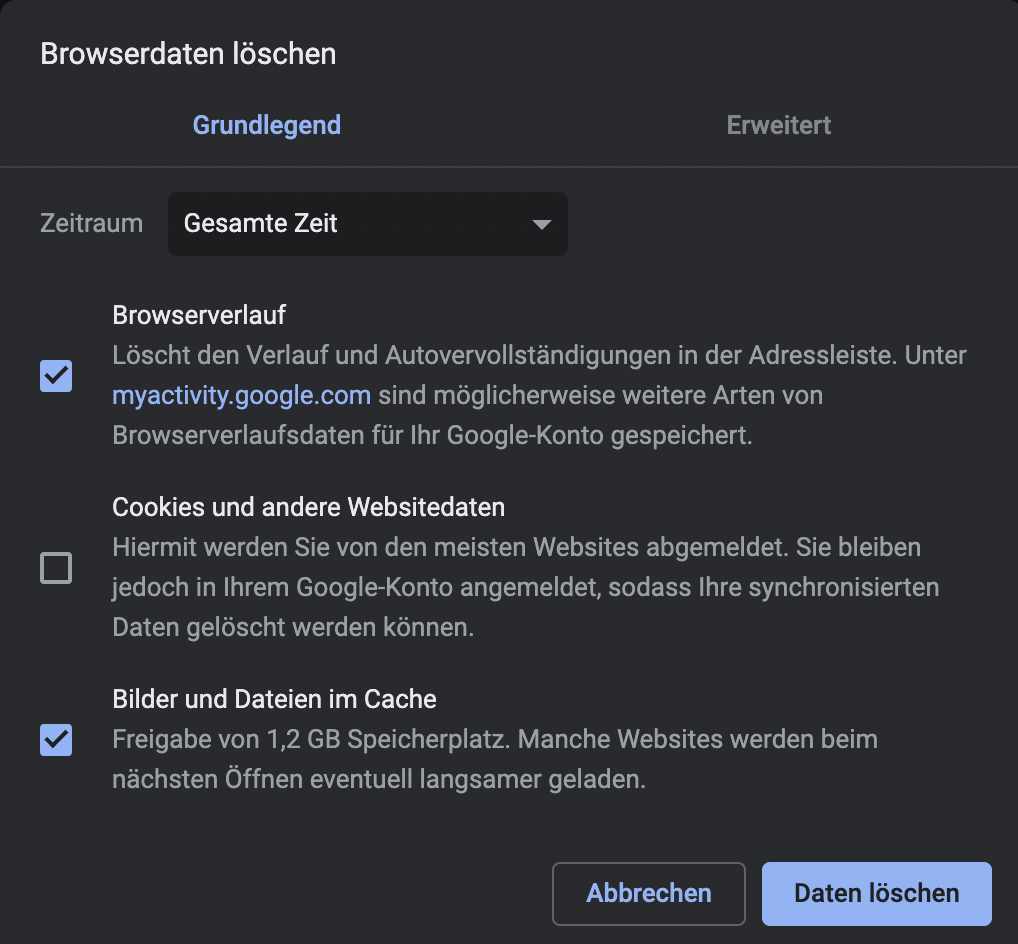Click the text about Autovervollständigungen in der Adressleiste
This screenshot has width=1018, height=944.
click(x=538, y=355)
